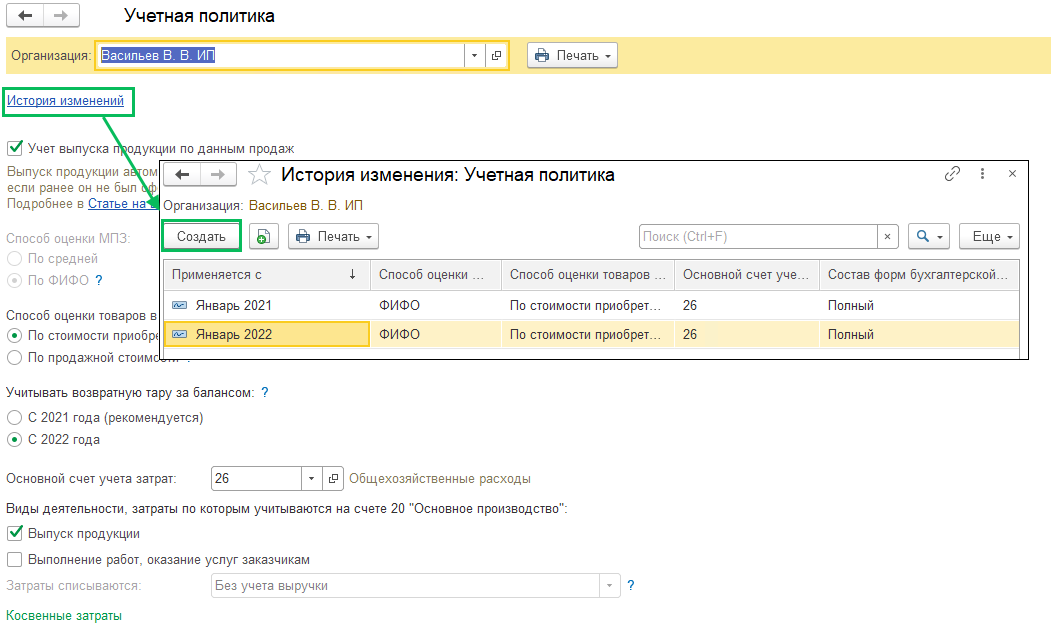The width and height of the screenshot is (1051, 625).
Task: Open magnifier search options dropdown
Action: pos(928,237)
